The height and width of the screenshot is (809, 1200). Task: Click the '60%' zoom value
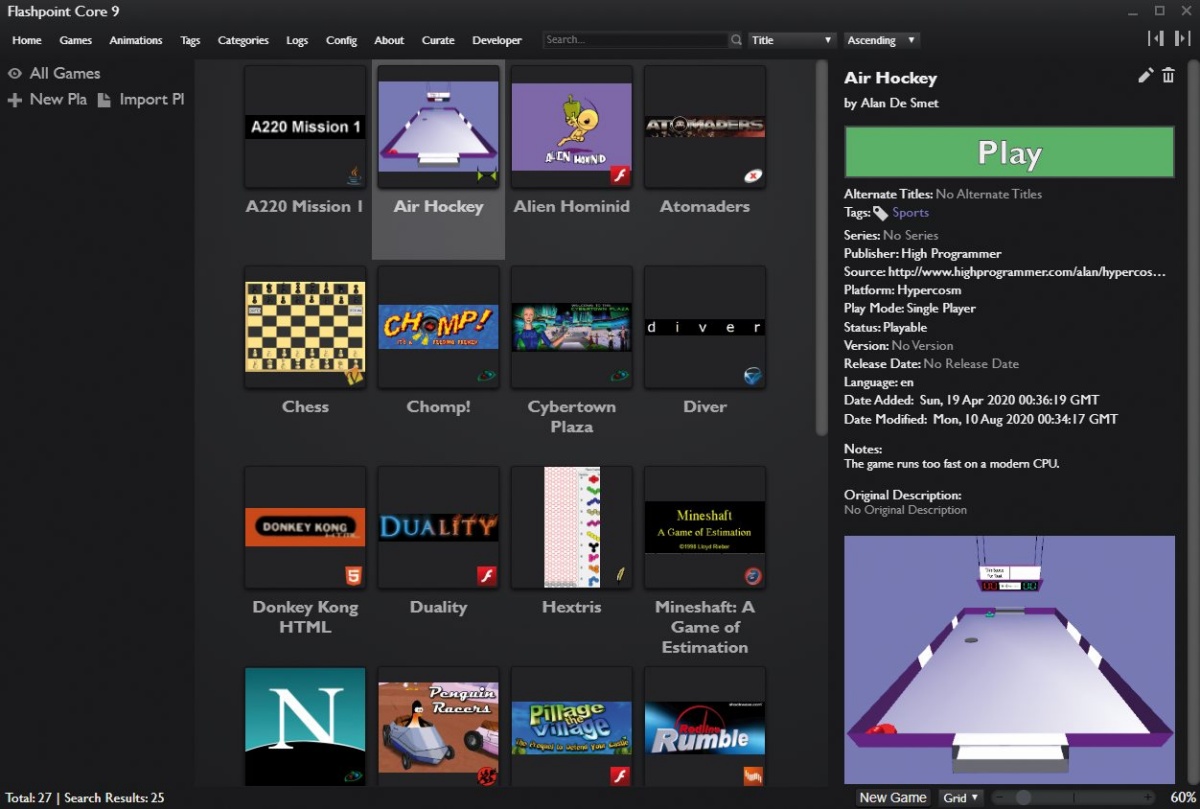click(x=1182, y=797)
